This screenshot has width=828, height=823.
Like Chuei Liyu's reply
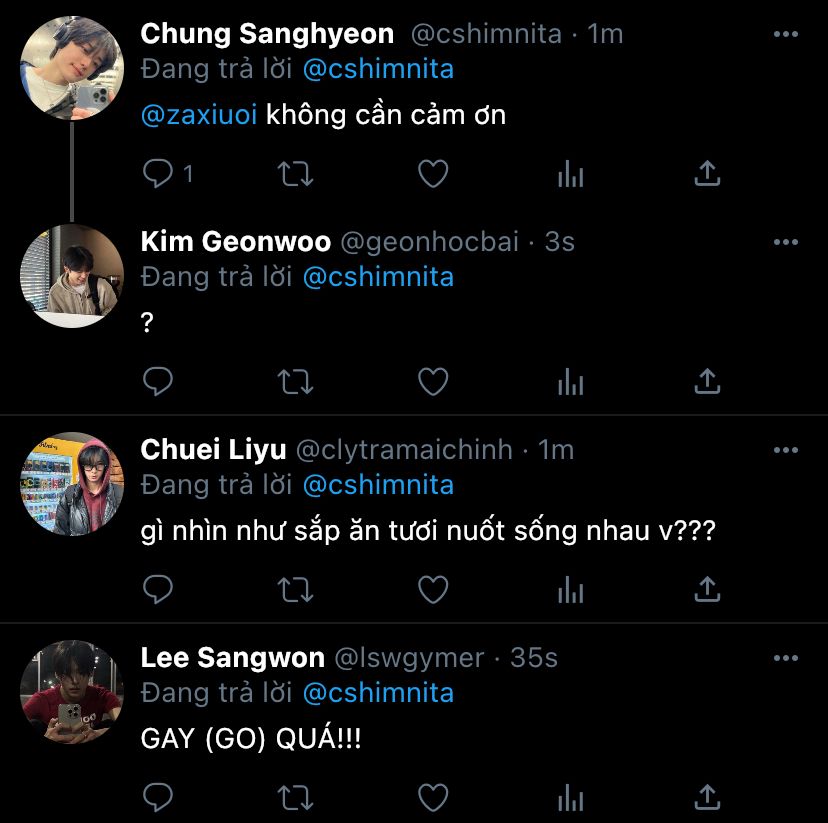coord(432,589)
